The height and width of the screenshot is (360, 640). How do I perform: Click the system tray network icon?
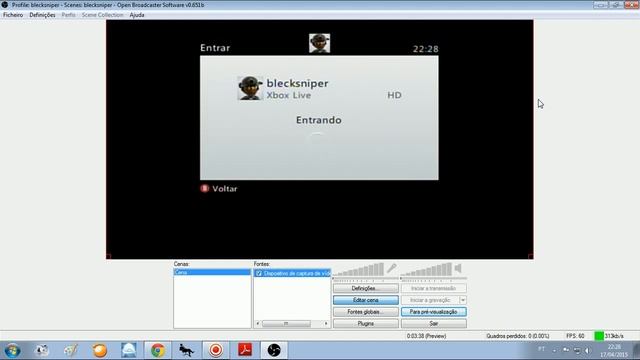577,350
